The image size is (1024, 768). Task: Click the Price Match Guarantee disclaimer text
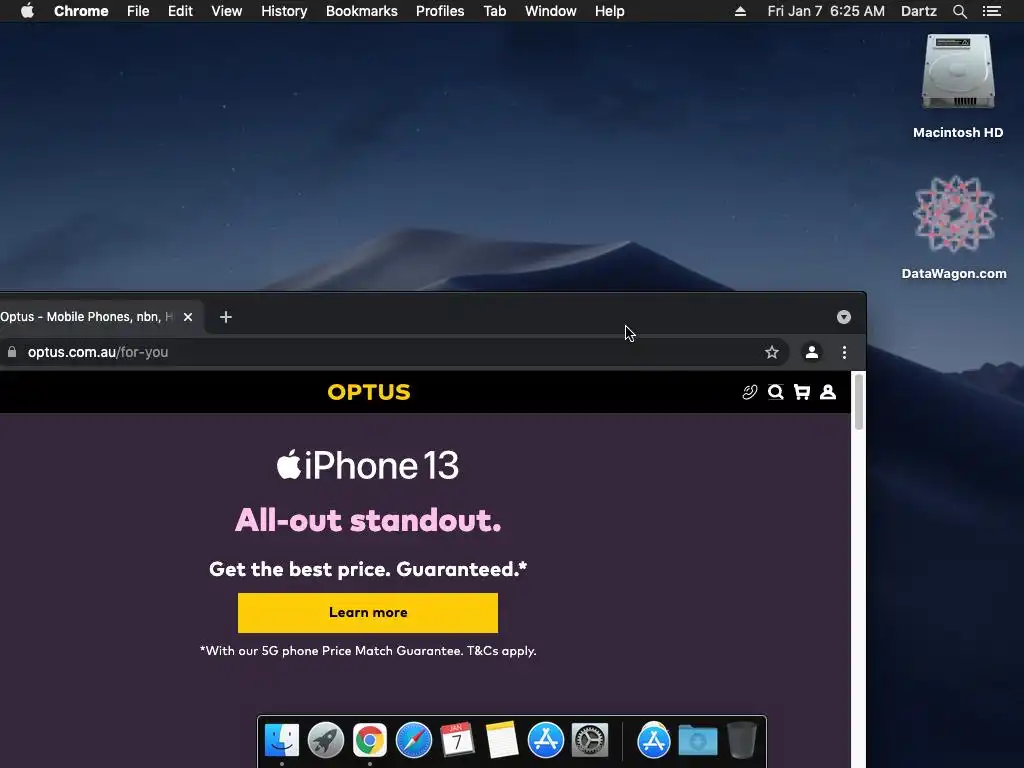(368, 650)
